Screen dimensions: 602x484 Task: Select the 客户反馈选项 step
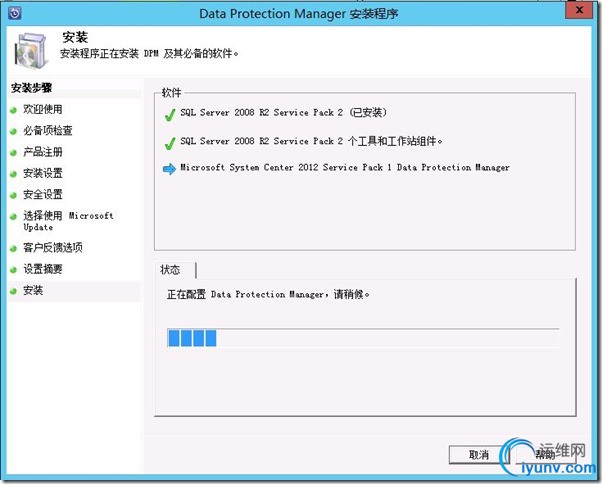[53, 248]
